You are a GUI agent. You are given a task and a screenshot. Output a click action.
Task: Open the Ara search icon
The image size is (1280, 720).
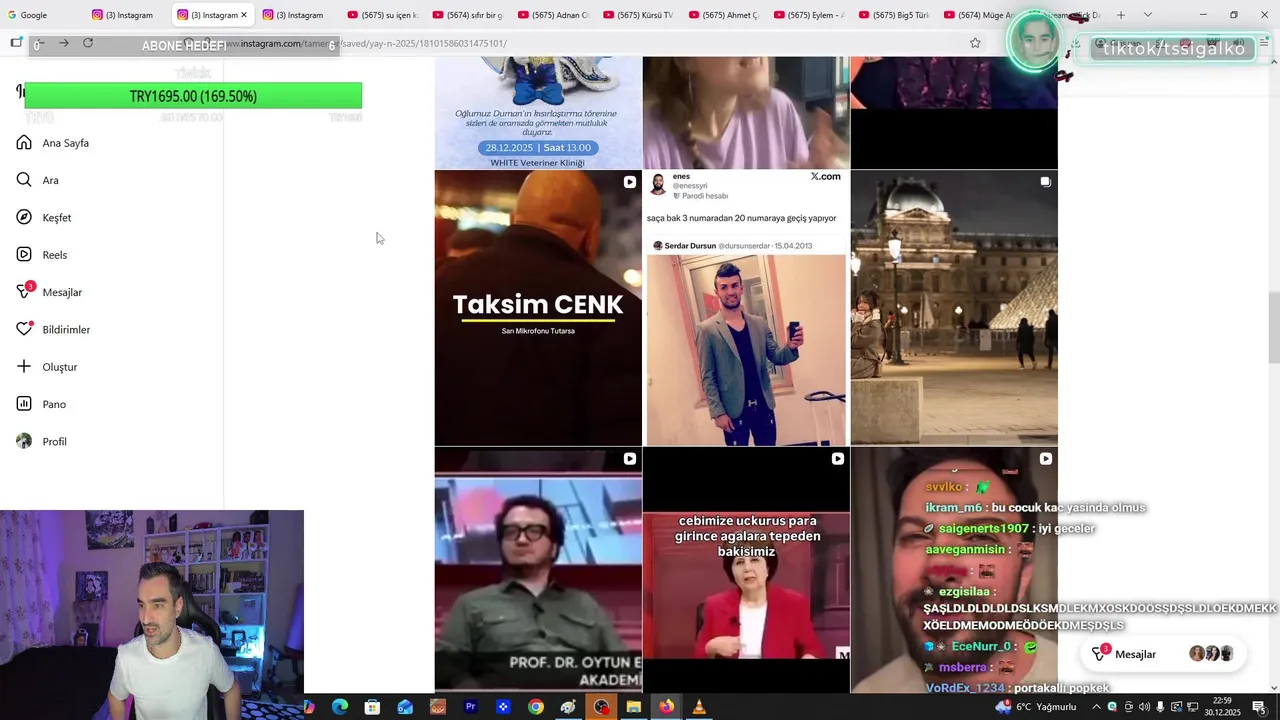[x=24, y=180]
